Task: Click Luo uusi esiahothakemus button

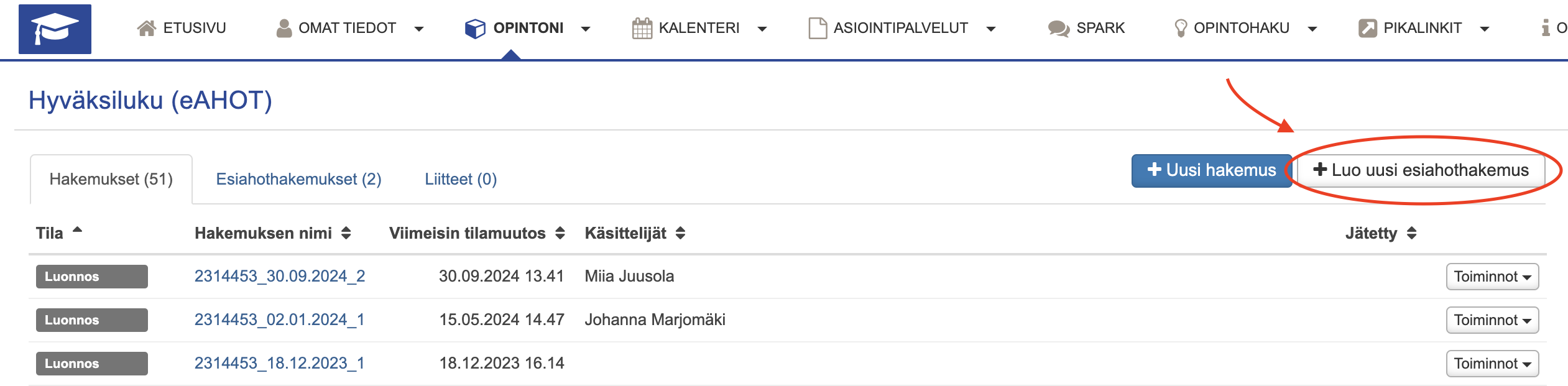Action: click(x=1421, y=170)
